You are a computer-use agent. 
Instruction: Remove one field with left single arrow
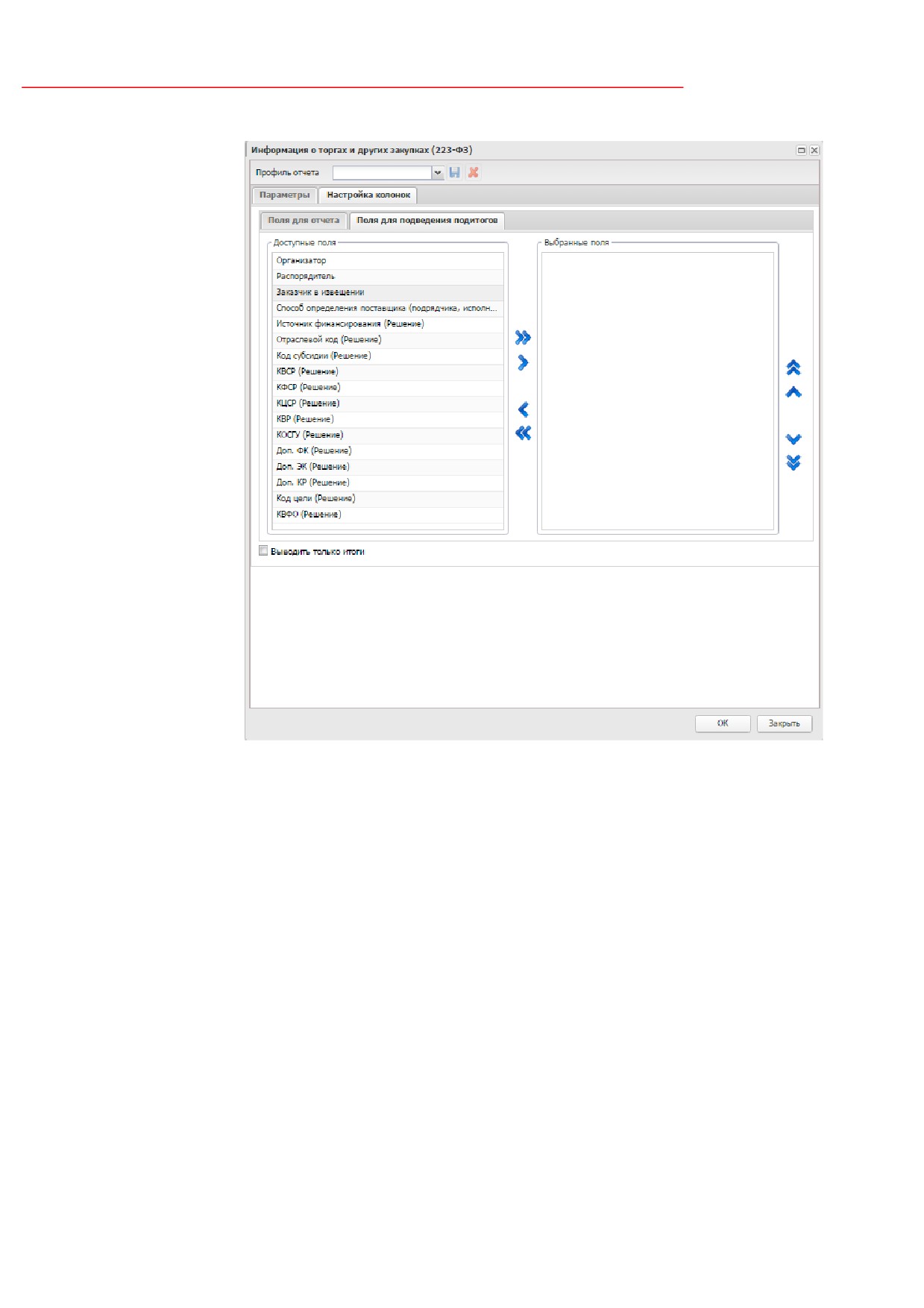(523, 409)
